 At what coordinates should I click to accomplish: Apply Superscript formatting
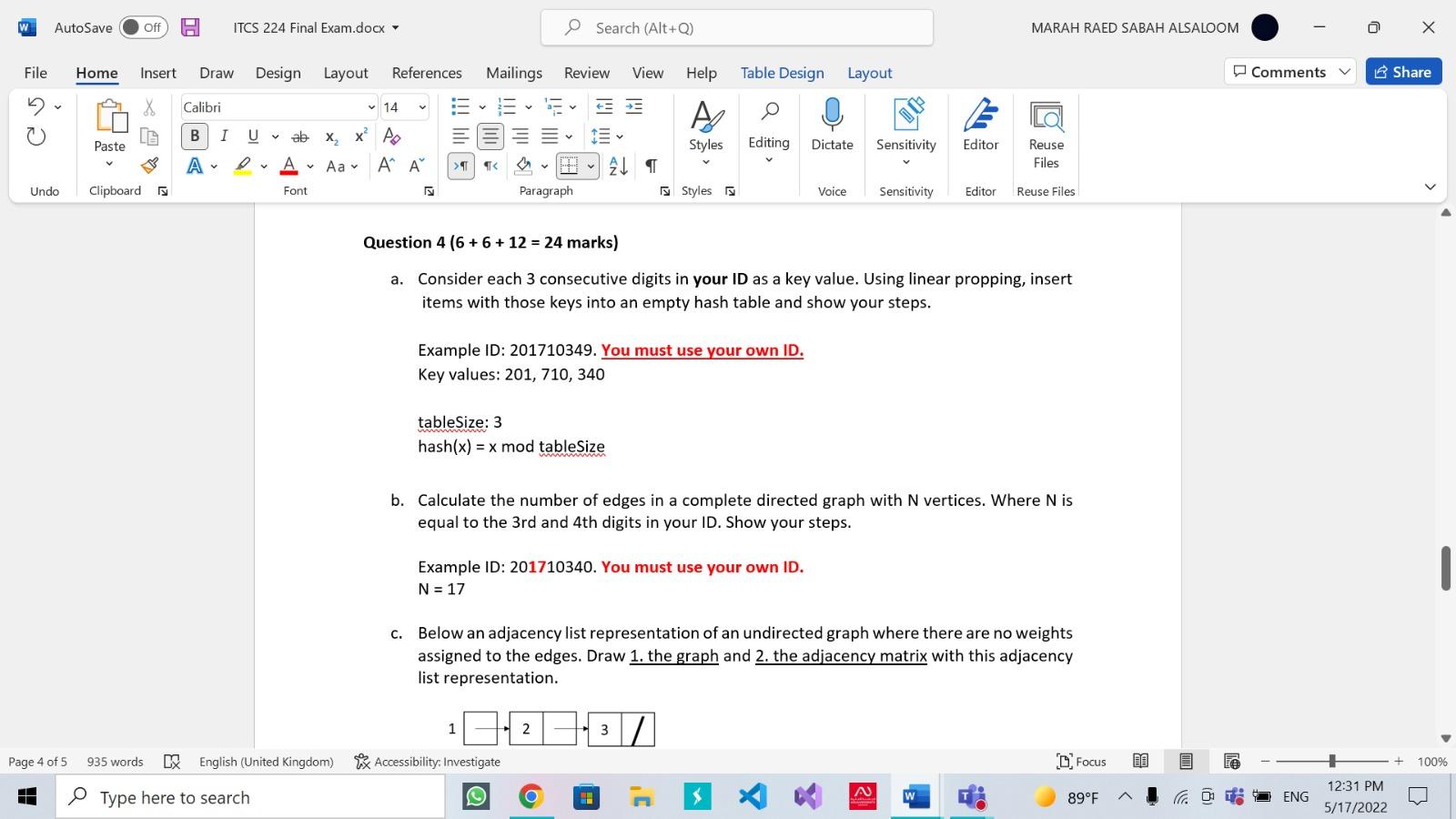[x=361, y=136]
